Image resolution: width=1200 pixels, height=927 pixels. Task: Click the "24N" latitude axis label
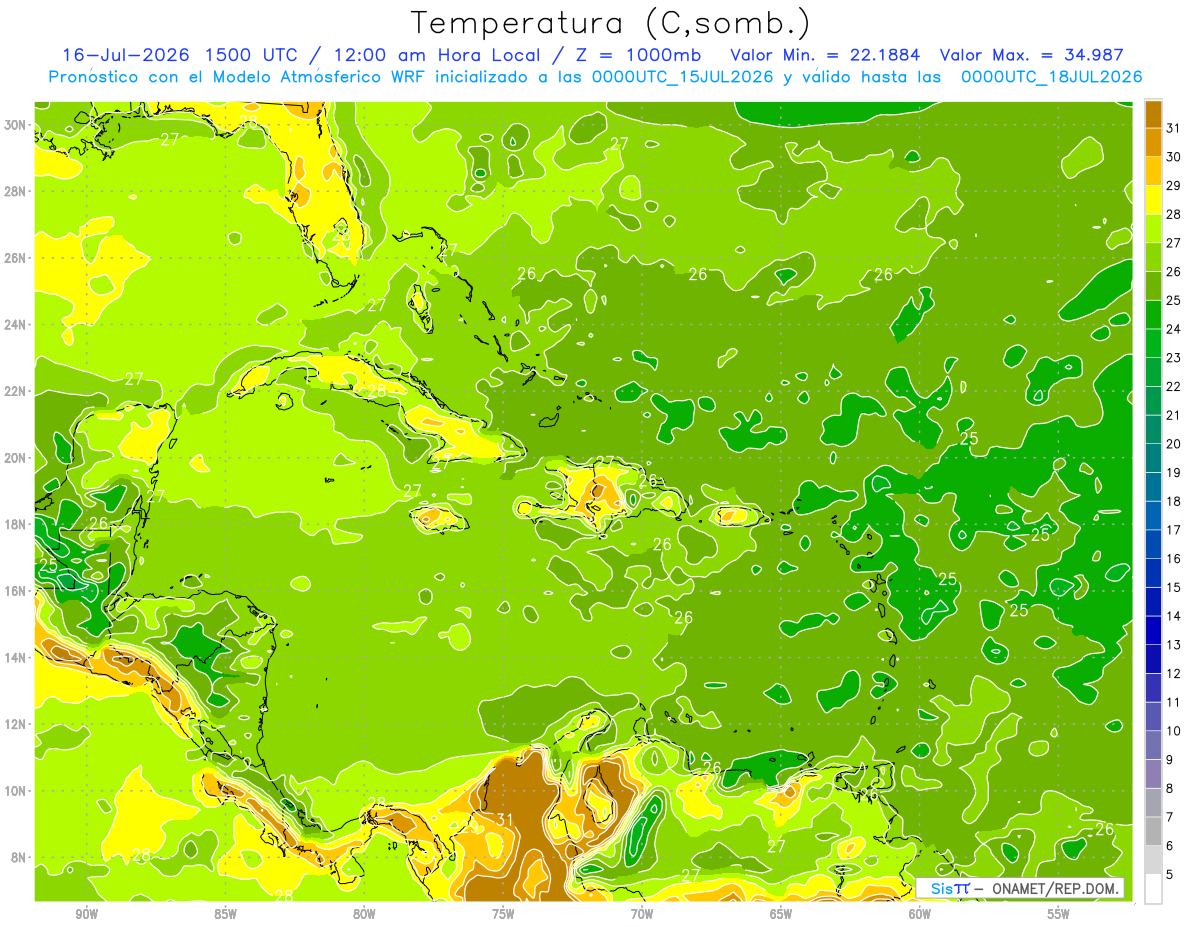(17, 325)
